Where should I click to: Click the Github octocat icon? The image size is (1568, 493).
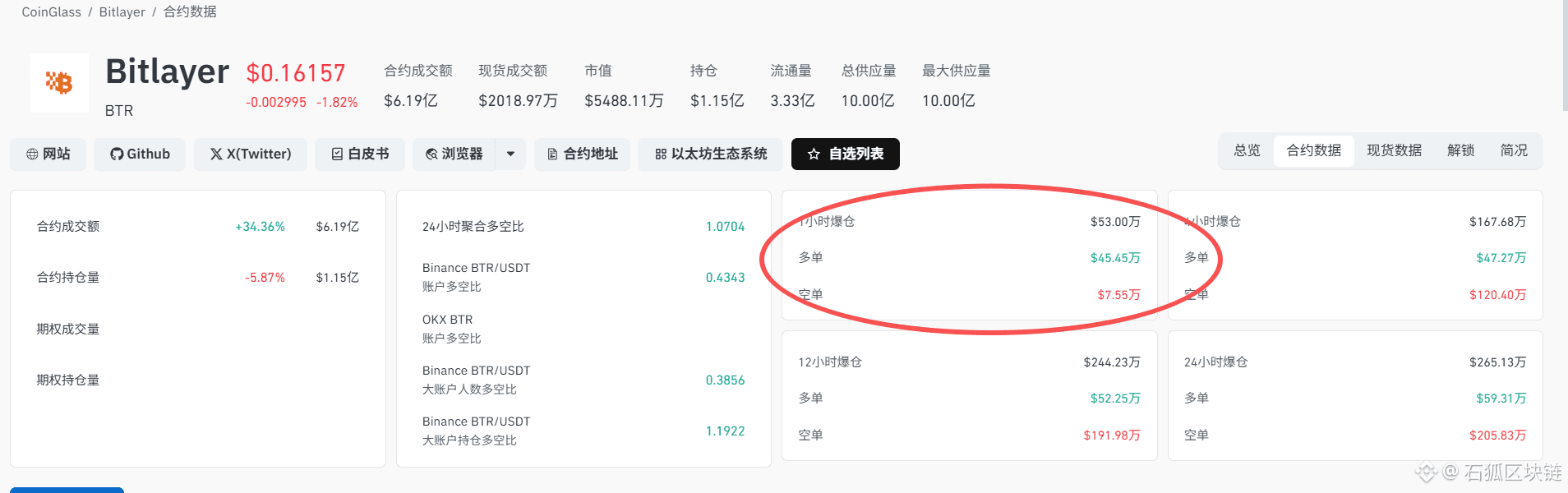[117, 154]
